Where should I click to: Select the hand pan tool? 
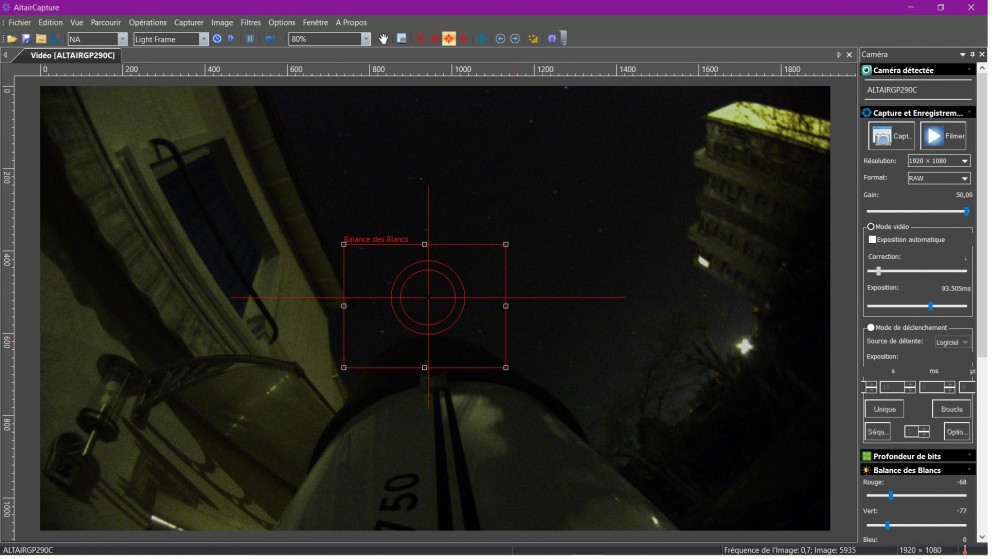[383, 39]
